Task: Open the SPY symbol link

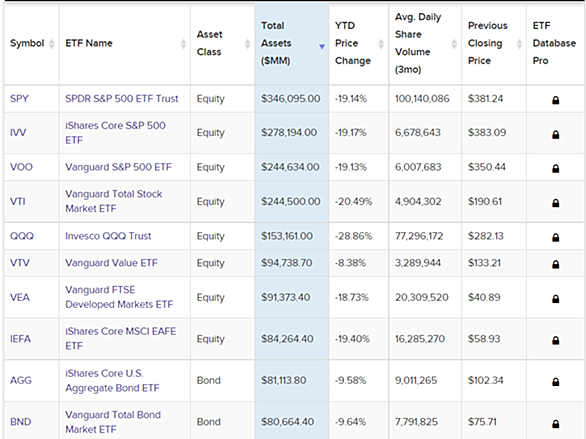Action: point(19,99)
